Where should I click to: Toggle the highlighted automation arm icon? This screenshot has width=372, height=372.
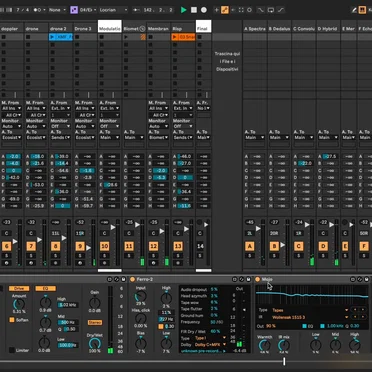pos(225,10)
